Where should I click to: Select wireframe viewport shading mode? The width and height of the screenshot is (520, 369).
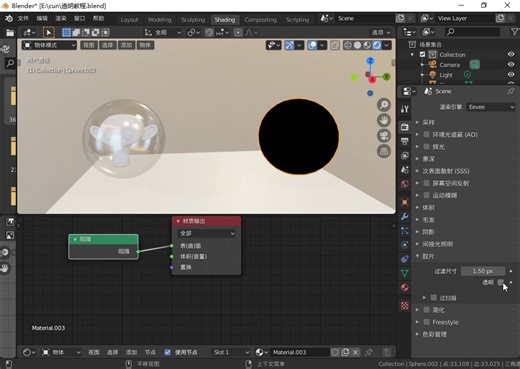coord(348,45)
